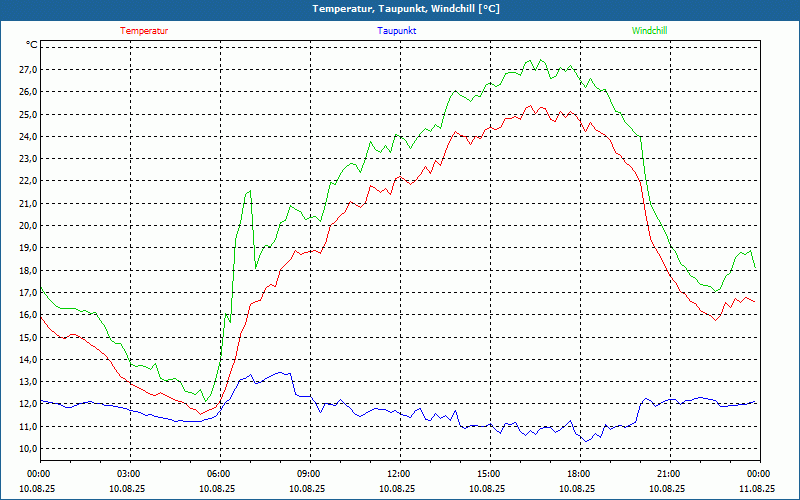This screenshot has height=500, width=800.
Task: Click the 27,0 y-axis value
Action: (29, 69)
